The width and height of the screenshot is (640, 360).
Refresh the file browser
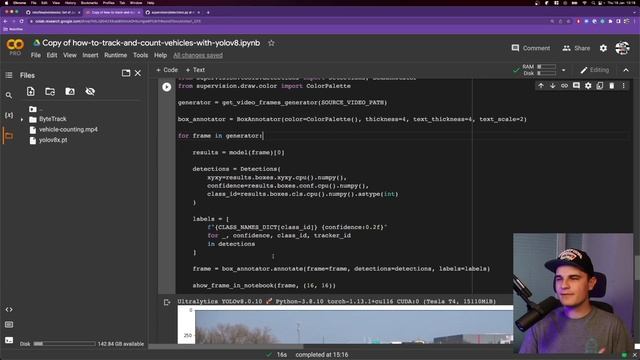pos(50,91)
